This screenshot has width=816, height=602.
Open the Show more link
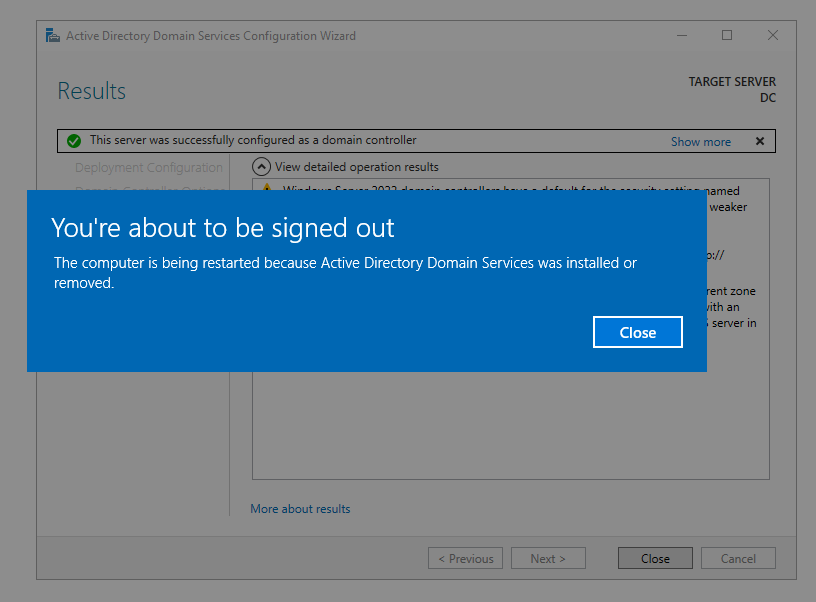tap(700, 142)
